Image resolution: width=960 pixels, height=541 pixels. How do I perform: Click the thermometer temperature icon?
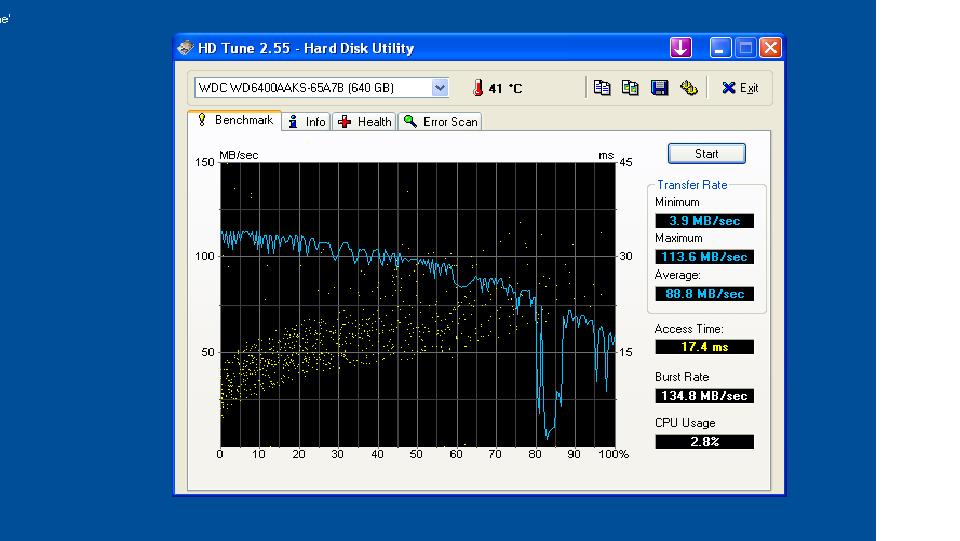click(478, 88)
